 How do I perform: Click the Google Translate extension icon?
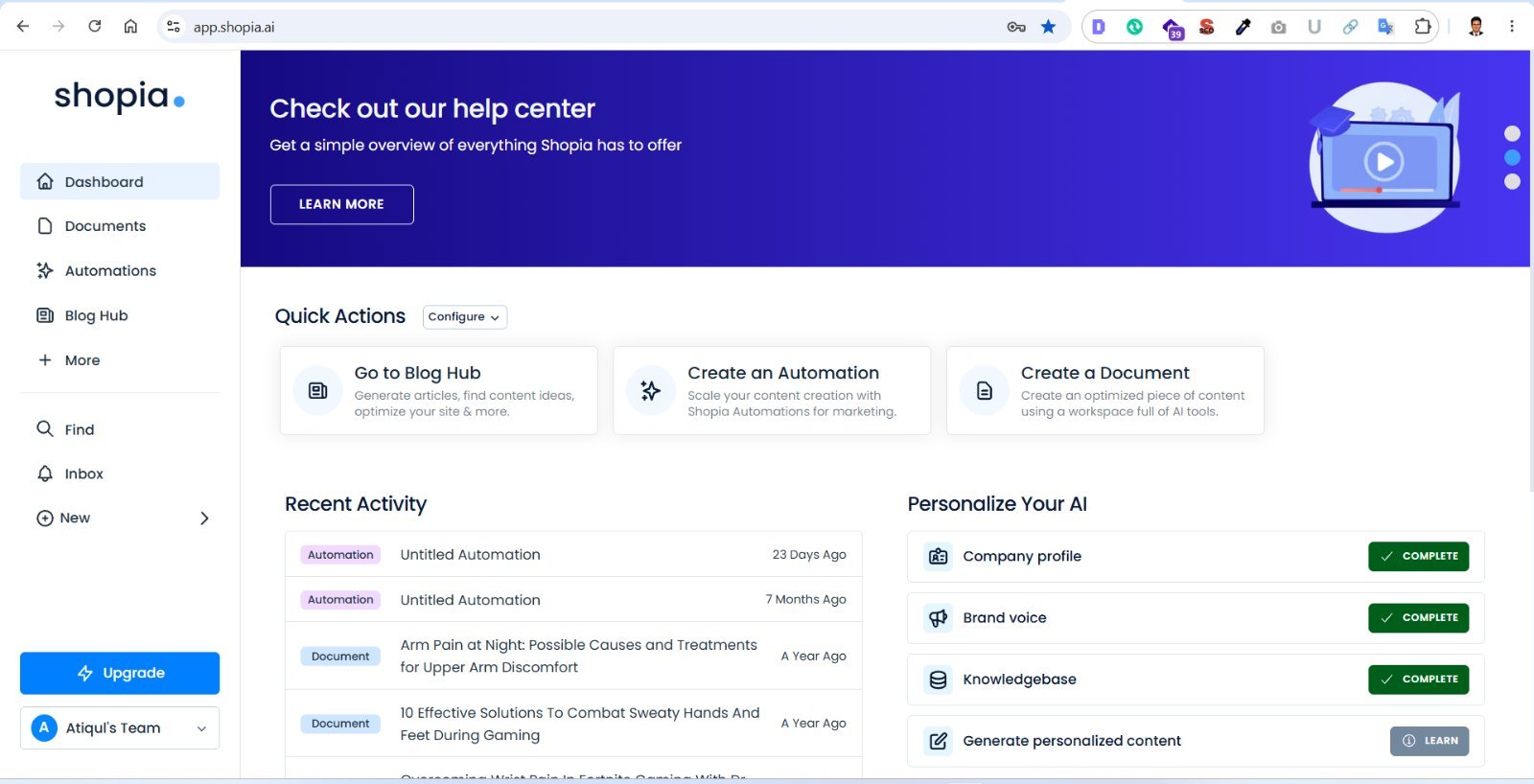click(1386, 27)
